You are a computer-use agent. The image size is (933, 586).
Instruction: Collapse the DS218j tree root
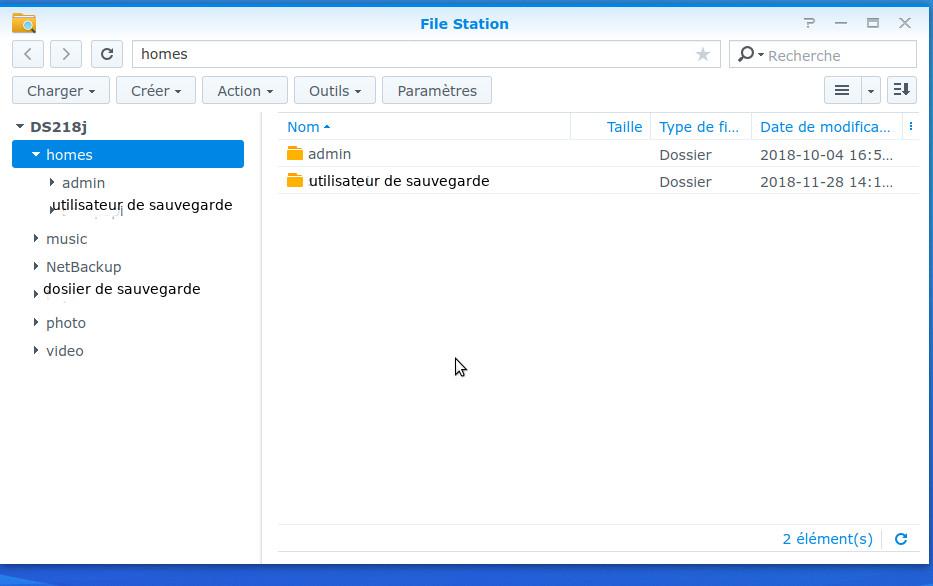click(x=19, y=127)
